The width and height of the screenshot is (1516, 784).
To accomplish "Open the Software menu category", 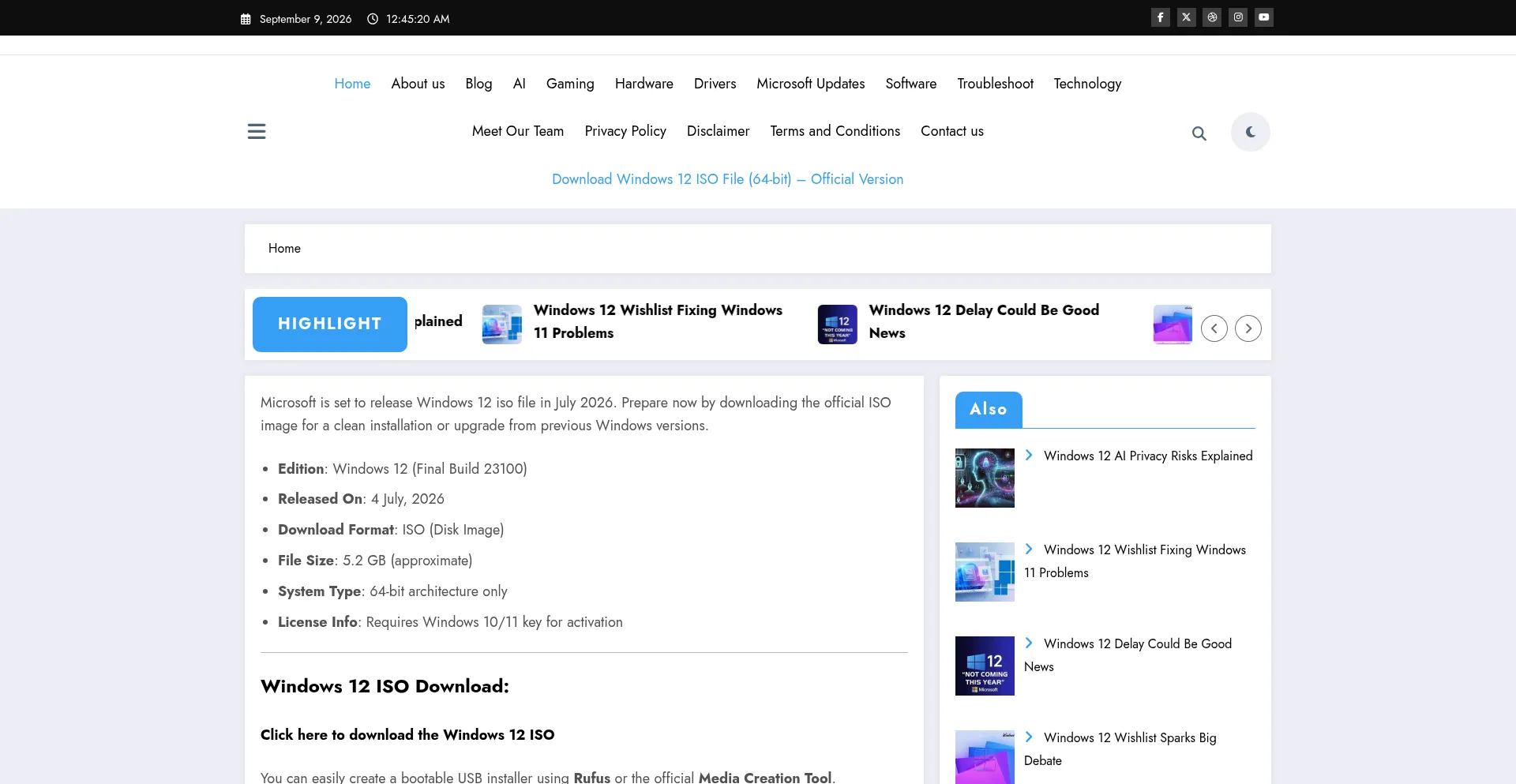I will (910, 84).
